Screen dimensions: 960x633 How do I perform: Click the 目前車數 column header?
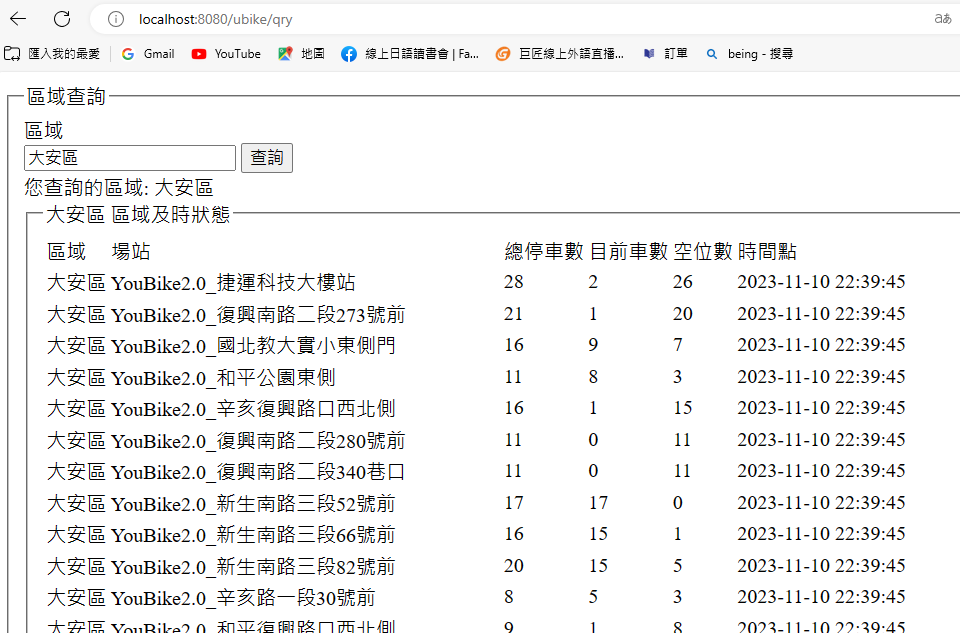[629, 252]
